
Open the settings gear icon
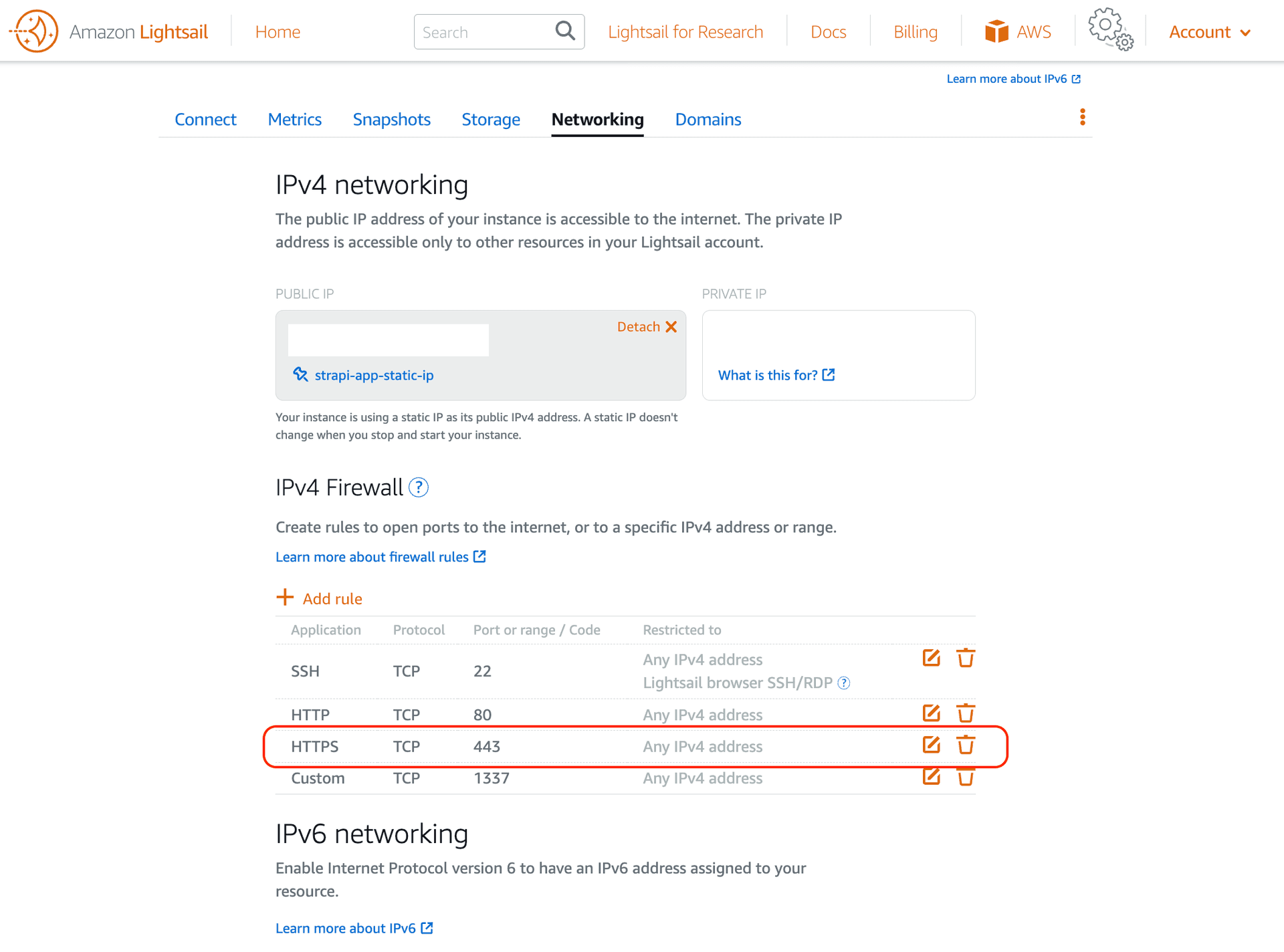(x=1110, y=29)
